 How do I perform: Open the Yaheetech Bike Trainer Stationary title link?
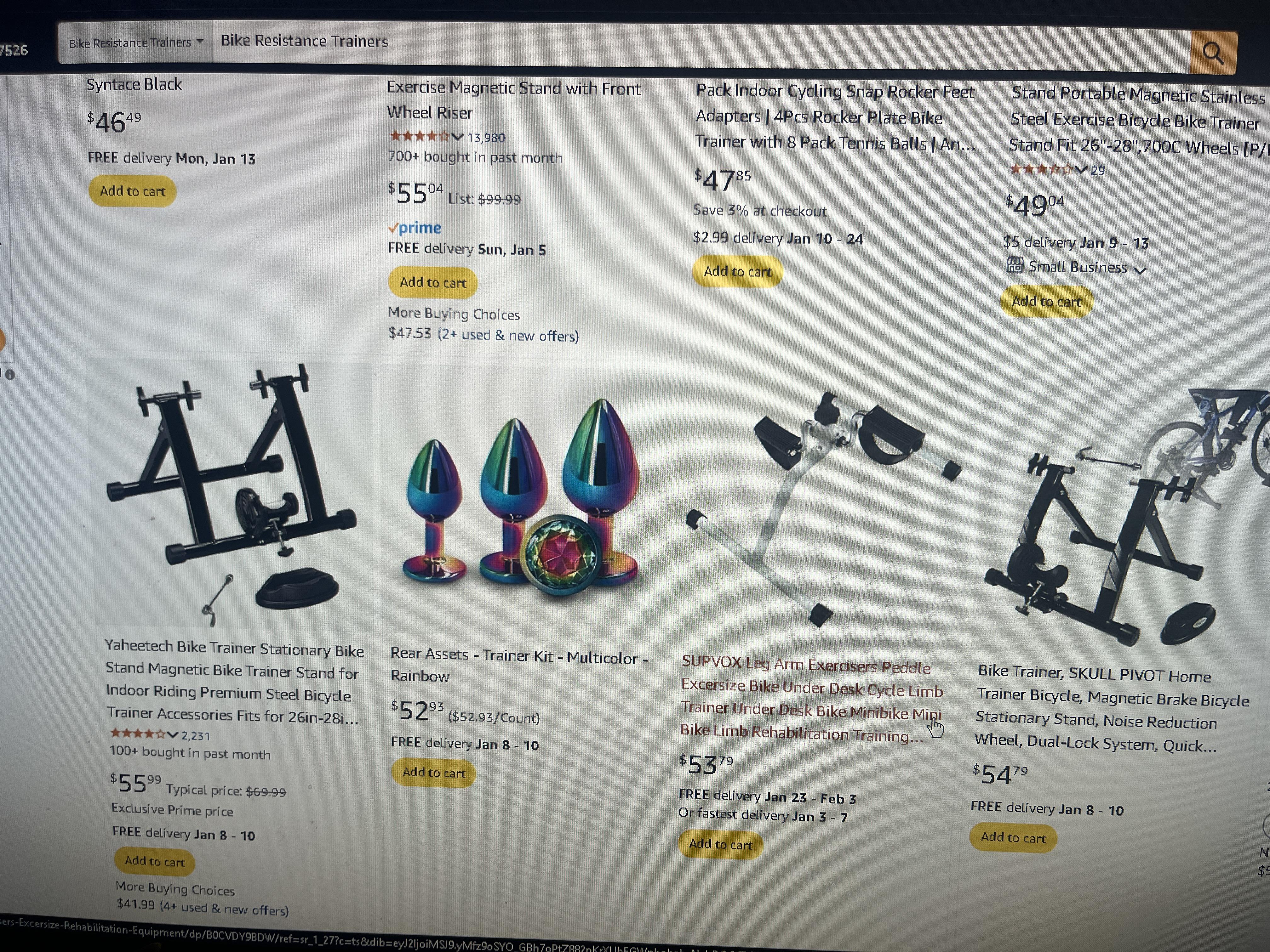pos(234,681)
